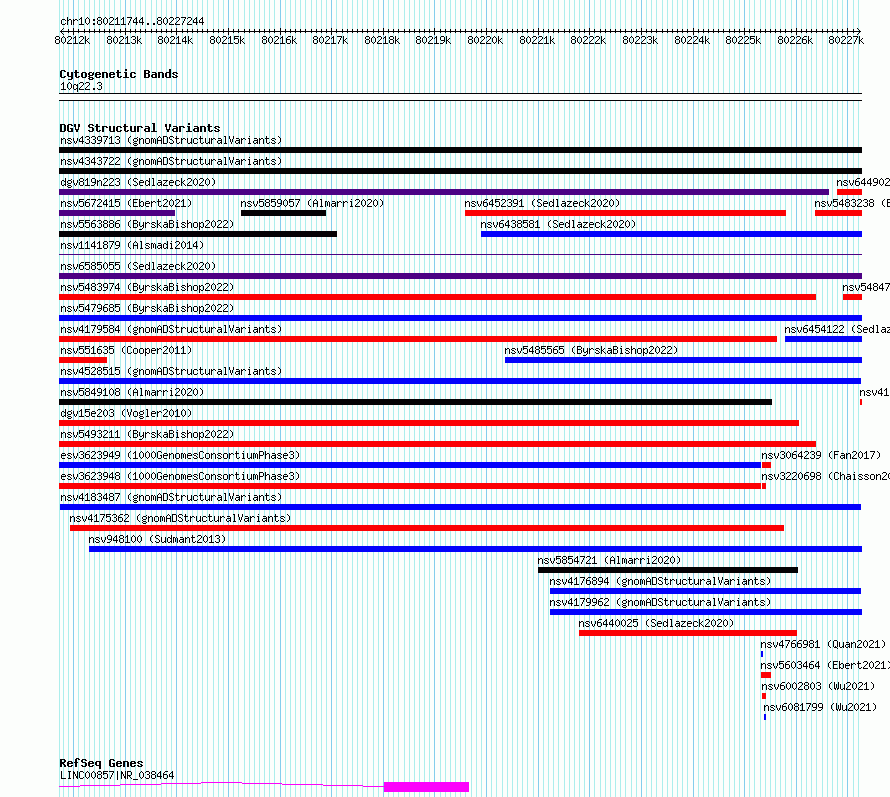890x797 pixels.
Task: Select nsv4179584 gnomAD variant label
Action: (171, 329)
